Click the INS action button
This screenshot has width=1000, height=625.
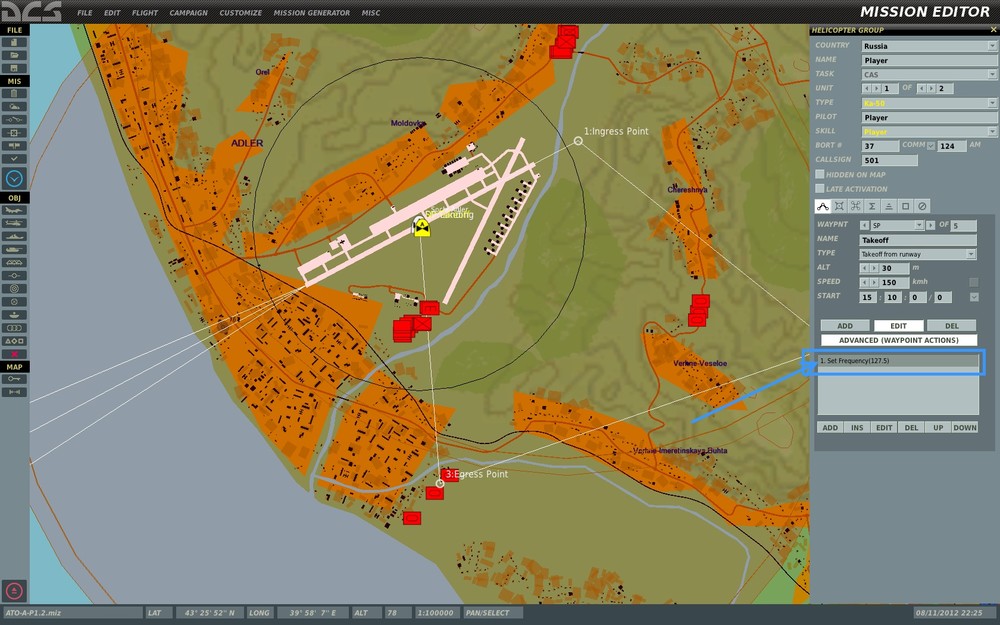pos(857,427)
